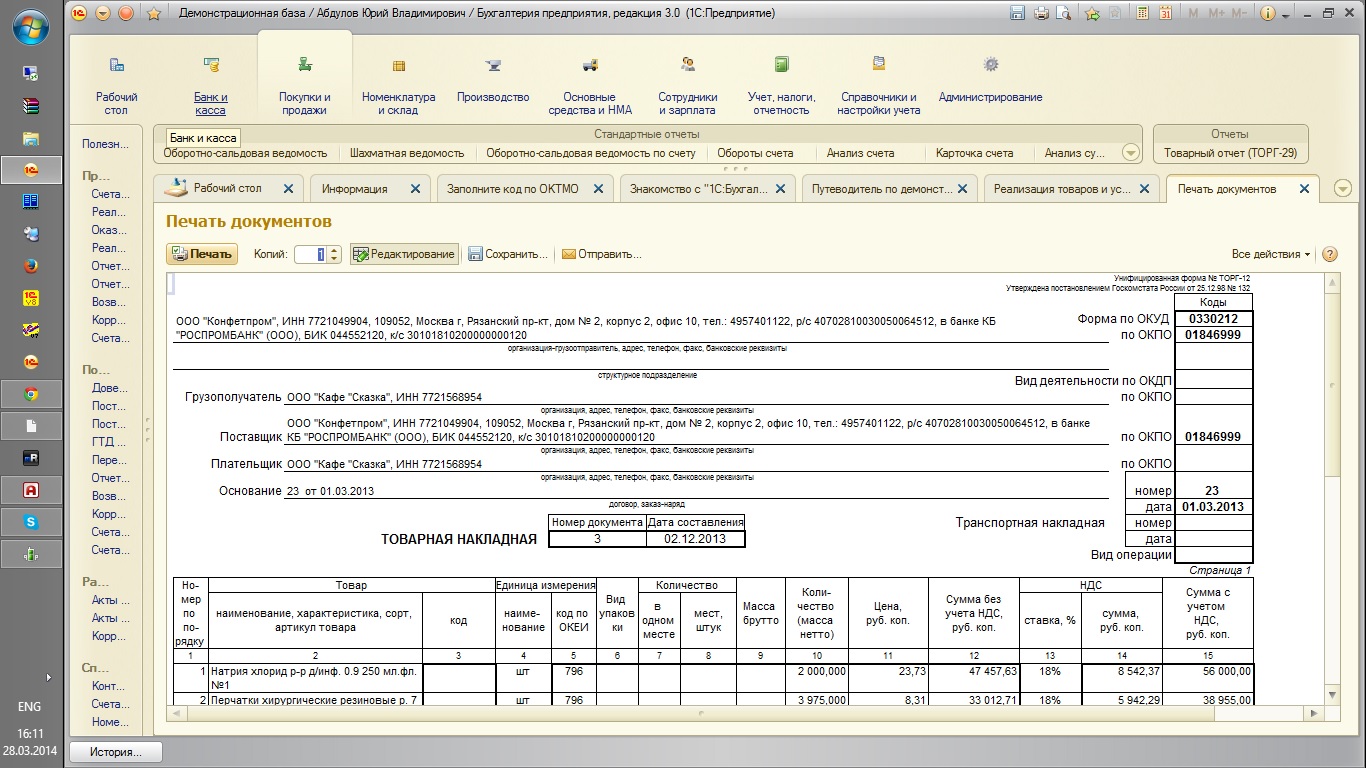The width and height of the screenshot is (1366, 768).
Task: Click the M memory button
Action: coord(1193,13)
